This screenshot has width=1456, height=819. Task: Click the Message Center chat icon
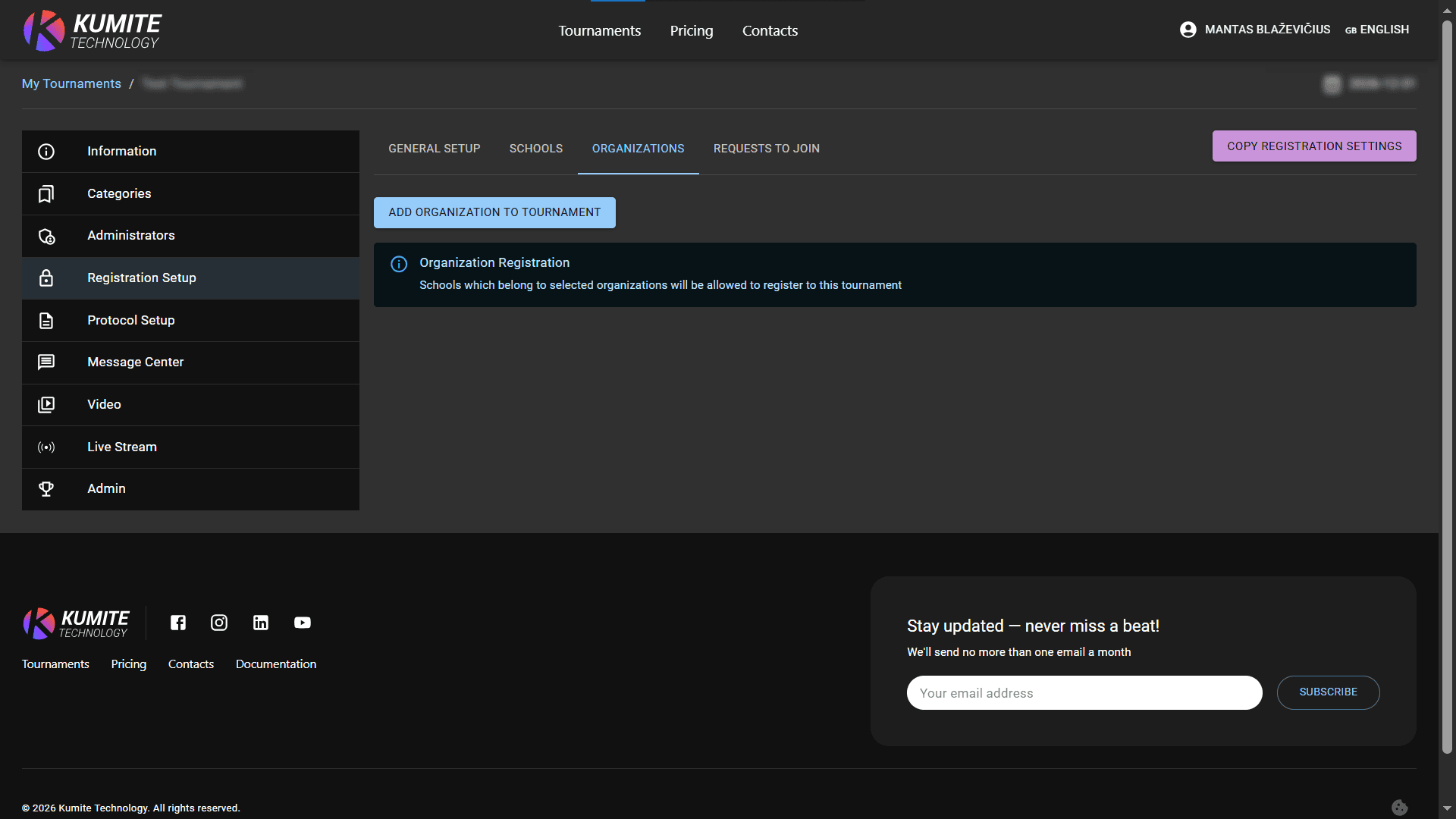click(x=46, y=362)
